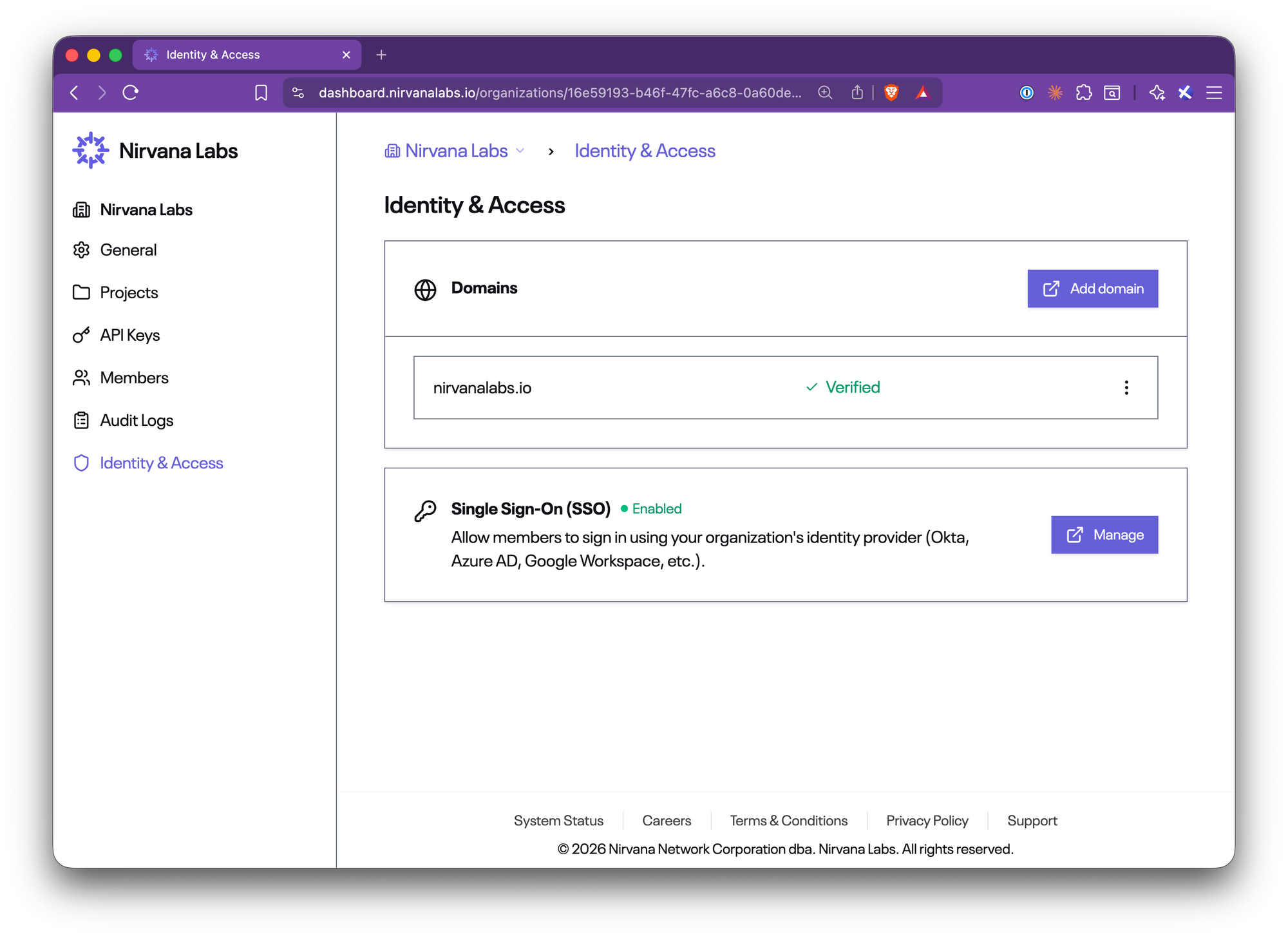Reload the page with the refresh icon
The width and height of the screenshot is (1288, 938).
pos(131,93)
